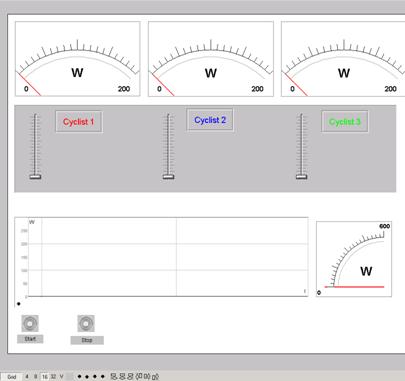405x381 pixels.
Task: Toggle the Grid button in the status bar
Action: [12, 377]
